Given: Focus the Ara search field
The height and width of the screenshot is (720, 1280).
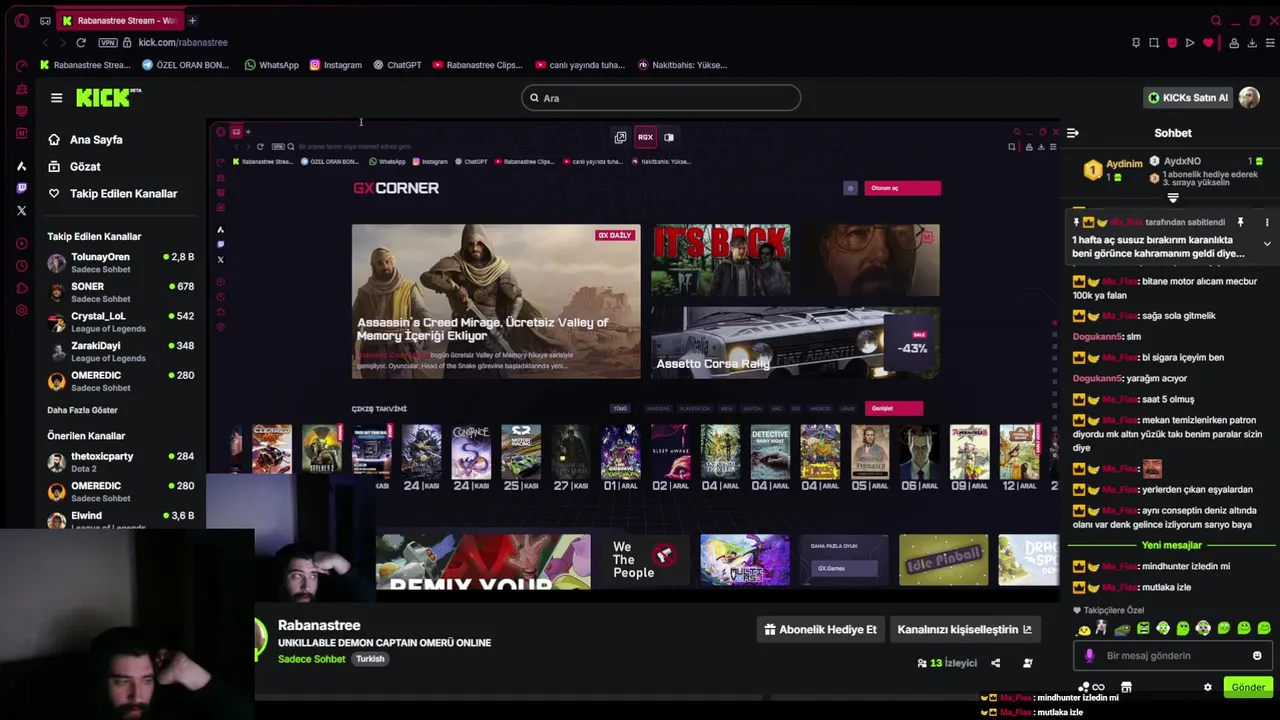Looking at the screenshot, I should [x=661, y=97].
